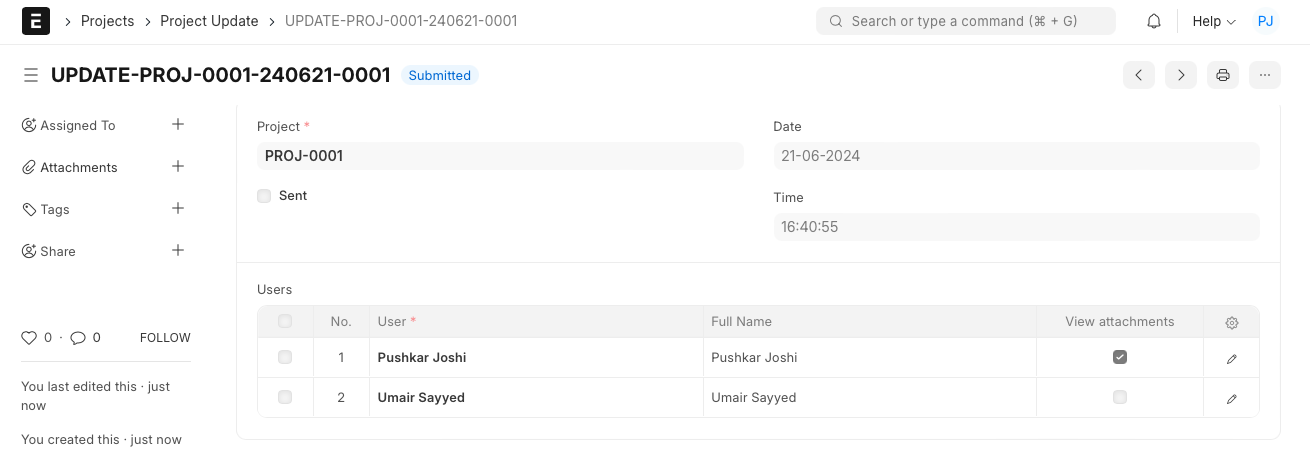Click the FOLLOW button
Image resolution: width=1310 pixels, height=452 pixels.
tap(165, 338)
